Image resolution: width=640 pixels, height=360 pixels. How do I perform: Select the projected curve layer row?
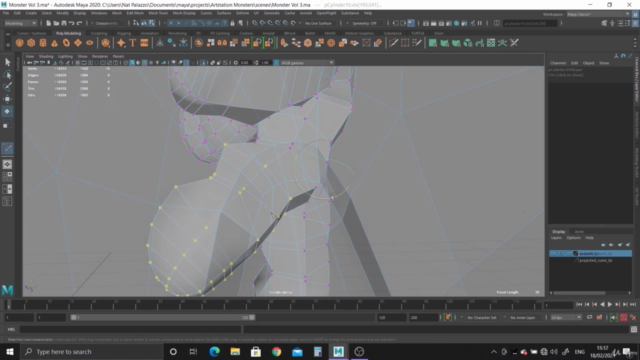[591, 260]
